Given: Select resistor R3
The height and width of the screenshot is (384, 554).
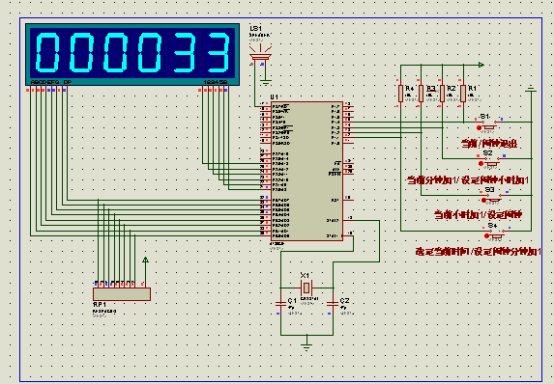Looking at the screenshot, I should pos(421,93).
